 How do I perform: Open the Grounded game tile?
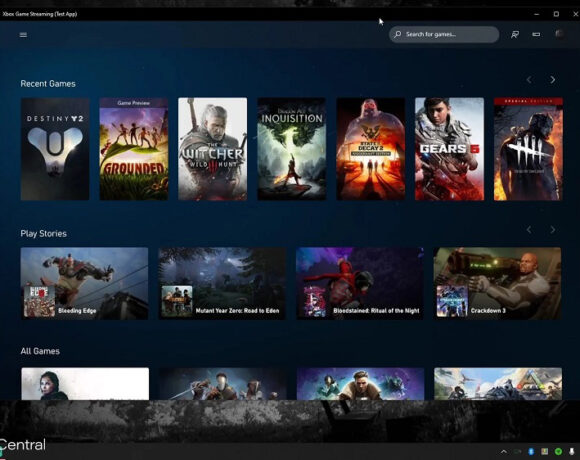click(134, 149)
